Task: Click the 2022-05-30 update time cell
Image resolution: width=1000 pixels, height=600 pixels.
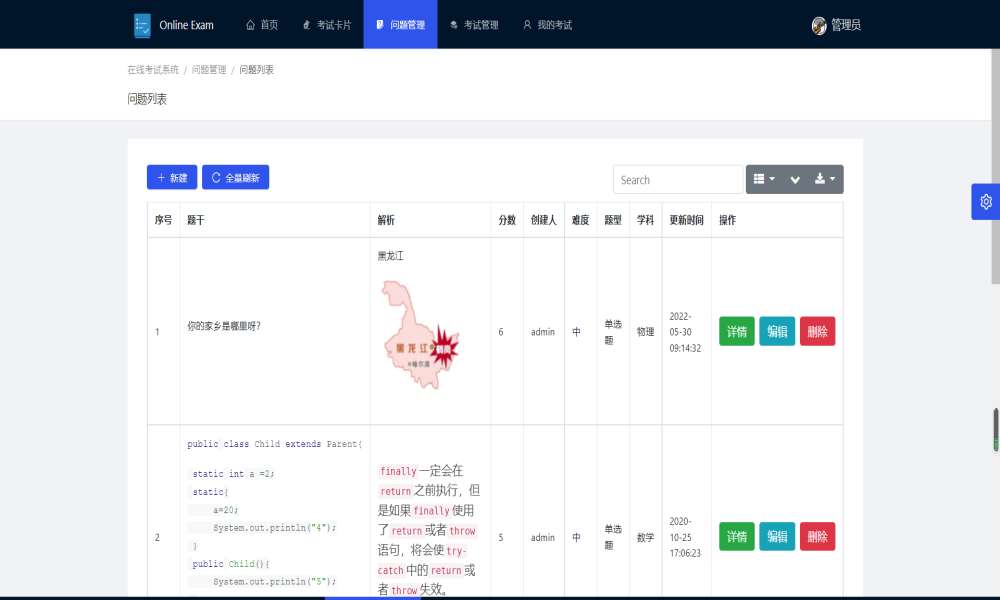Action: pyautogui.click(x=685, y=332)
